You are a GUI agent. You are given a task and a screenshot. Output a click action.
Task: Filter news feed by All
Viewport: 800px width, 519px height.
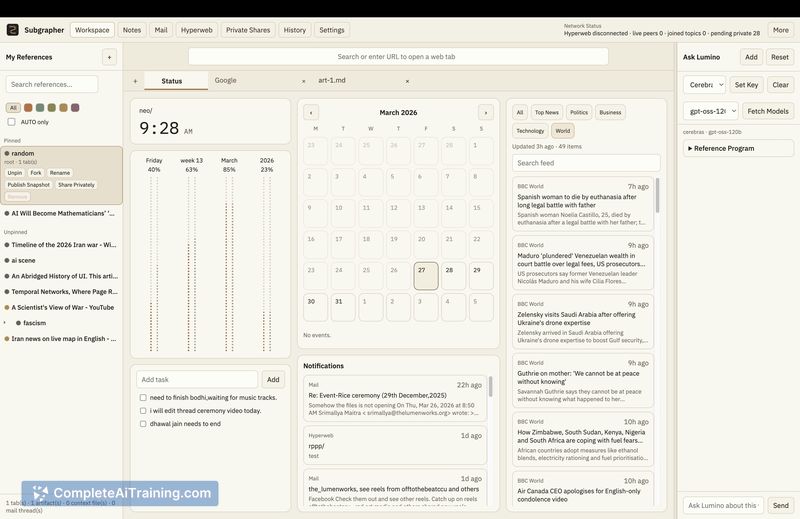coord(519,112)
